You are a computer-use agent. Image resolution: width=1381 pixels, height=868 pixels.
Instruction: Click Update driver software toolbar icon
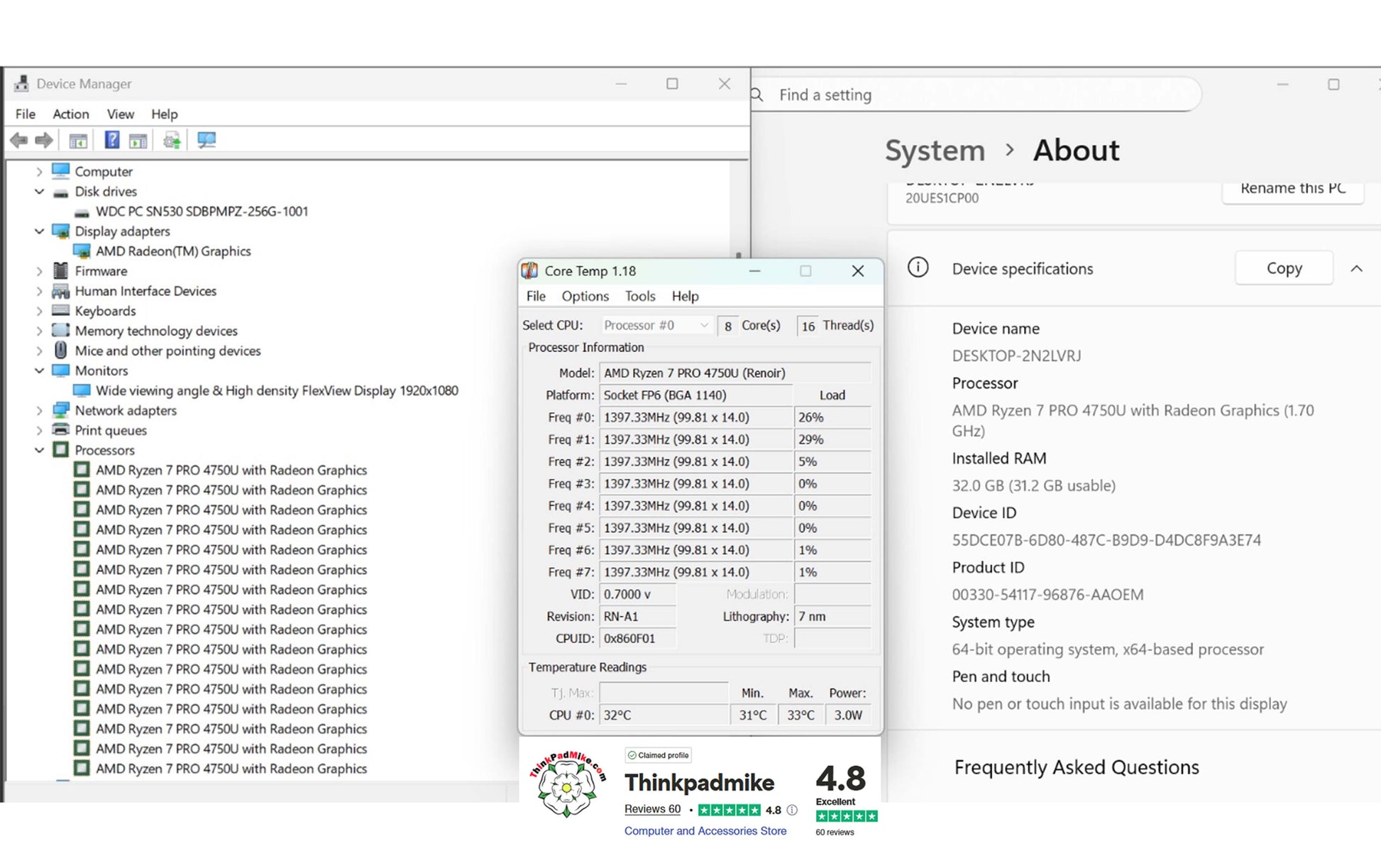point(172,140)
